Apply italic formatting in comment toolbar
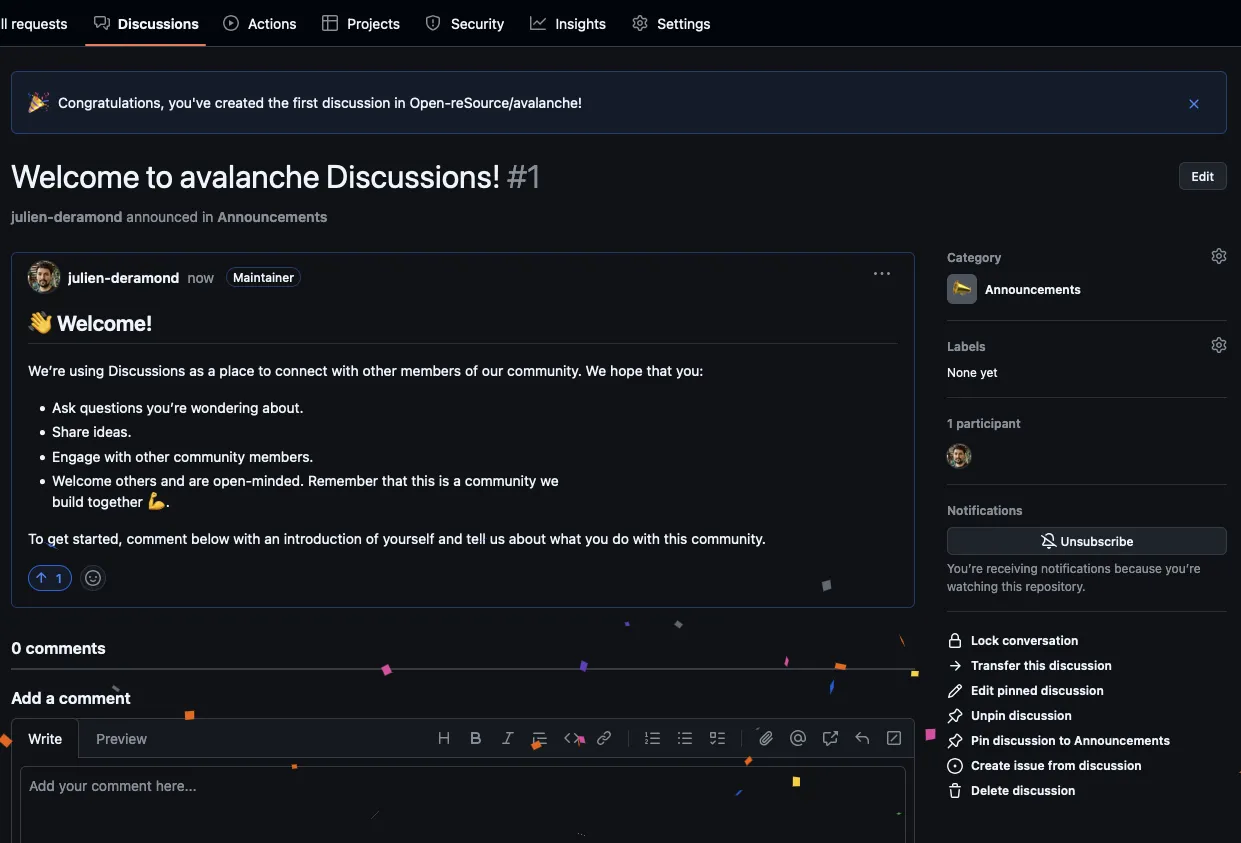Screen dimensions: 1241x843 [508, 739]
